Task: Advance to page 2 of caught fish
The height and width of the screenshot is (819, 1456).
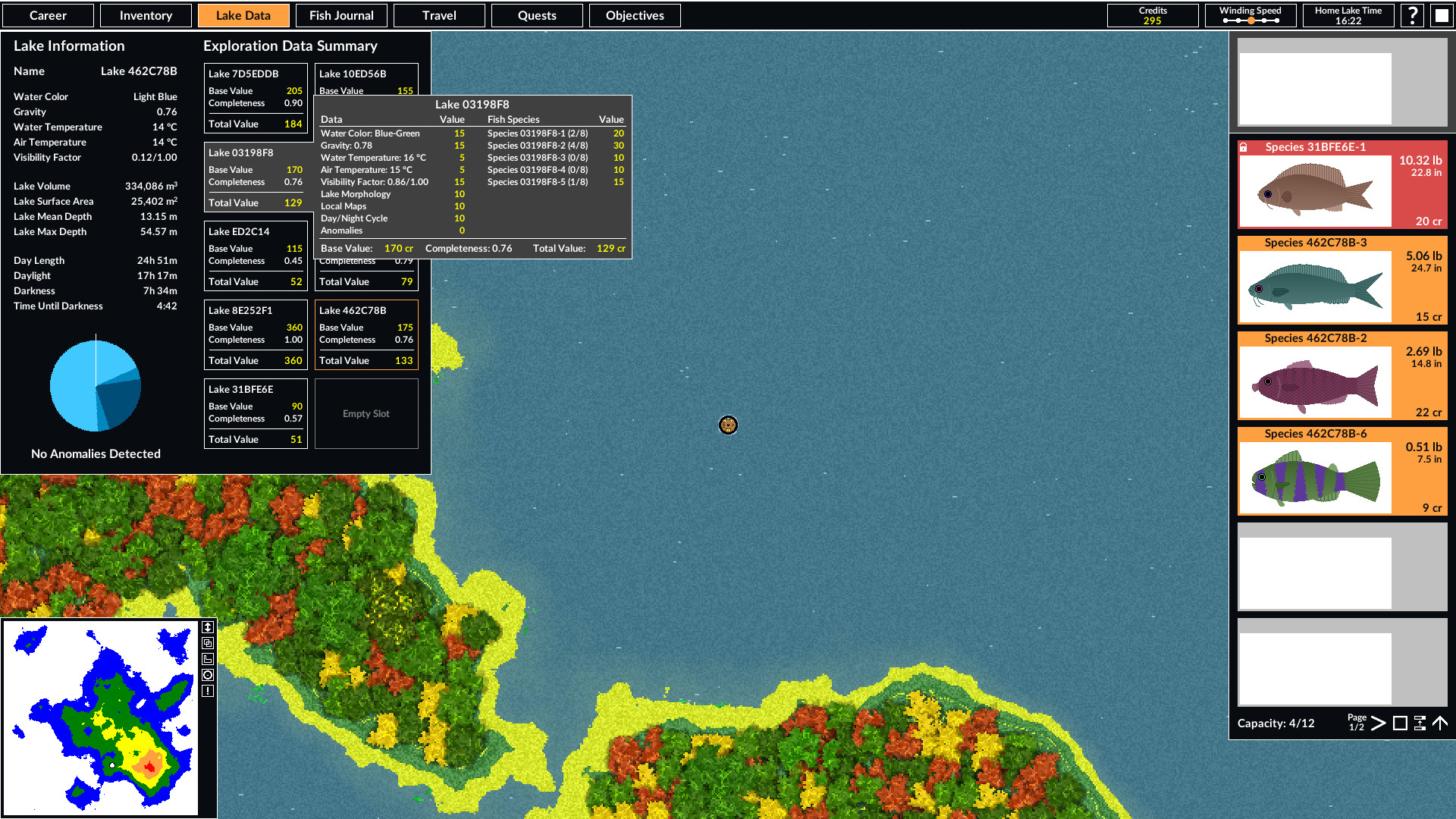Action: tap(1379, 723)
